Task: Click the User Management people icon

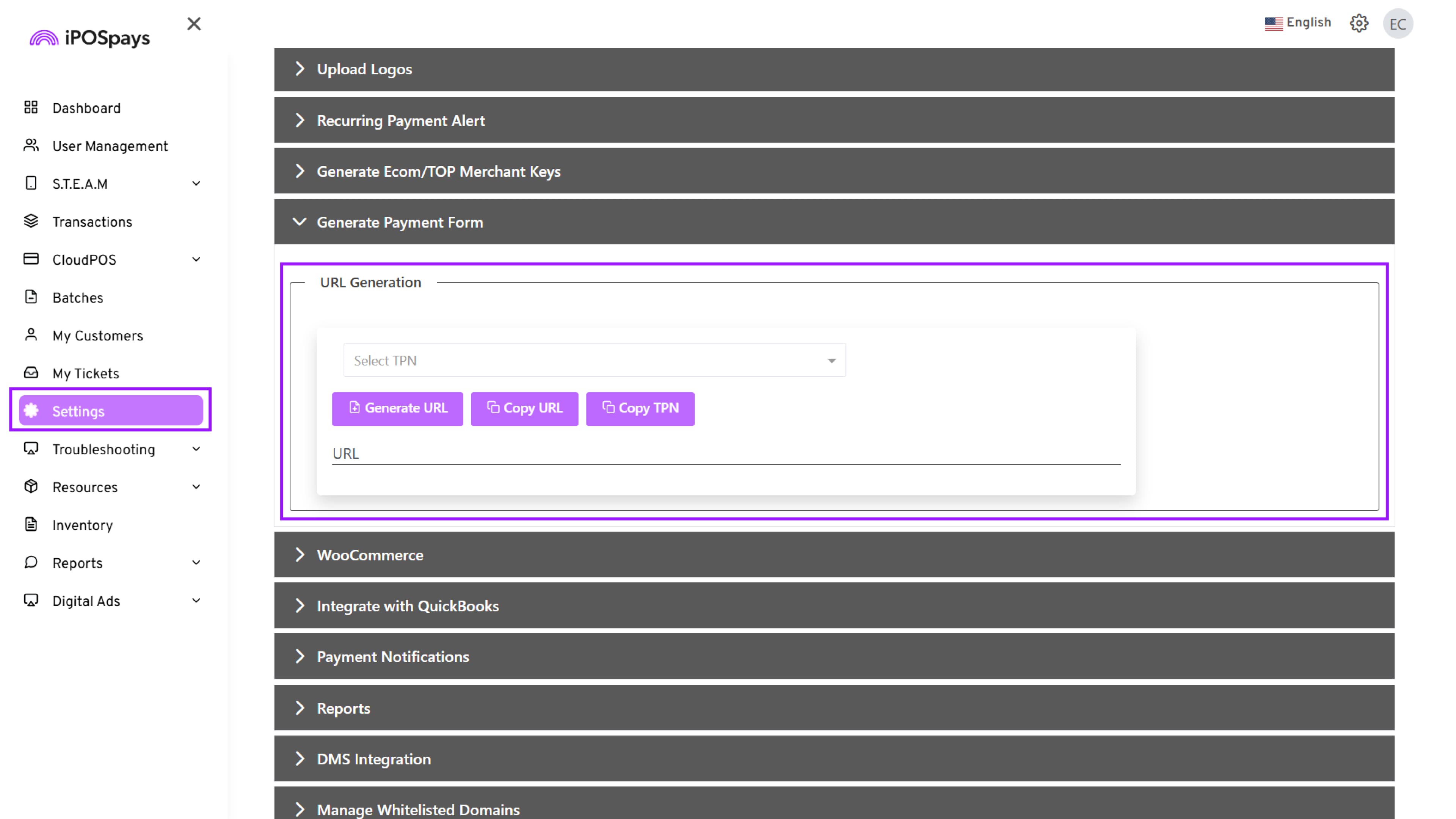Action: 31,145
